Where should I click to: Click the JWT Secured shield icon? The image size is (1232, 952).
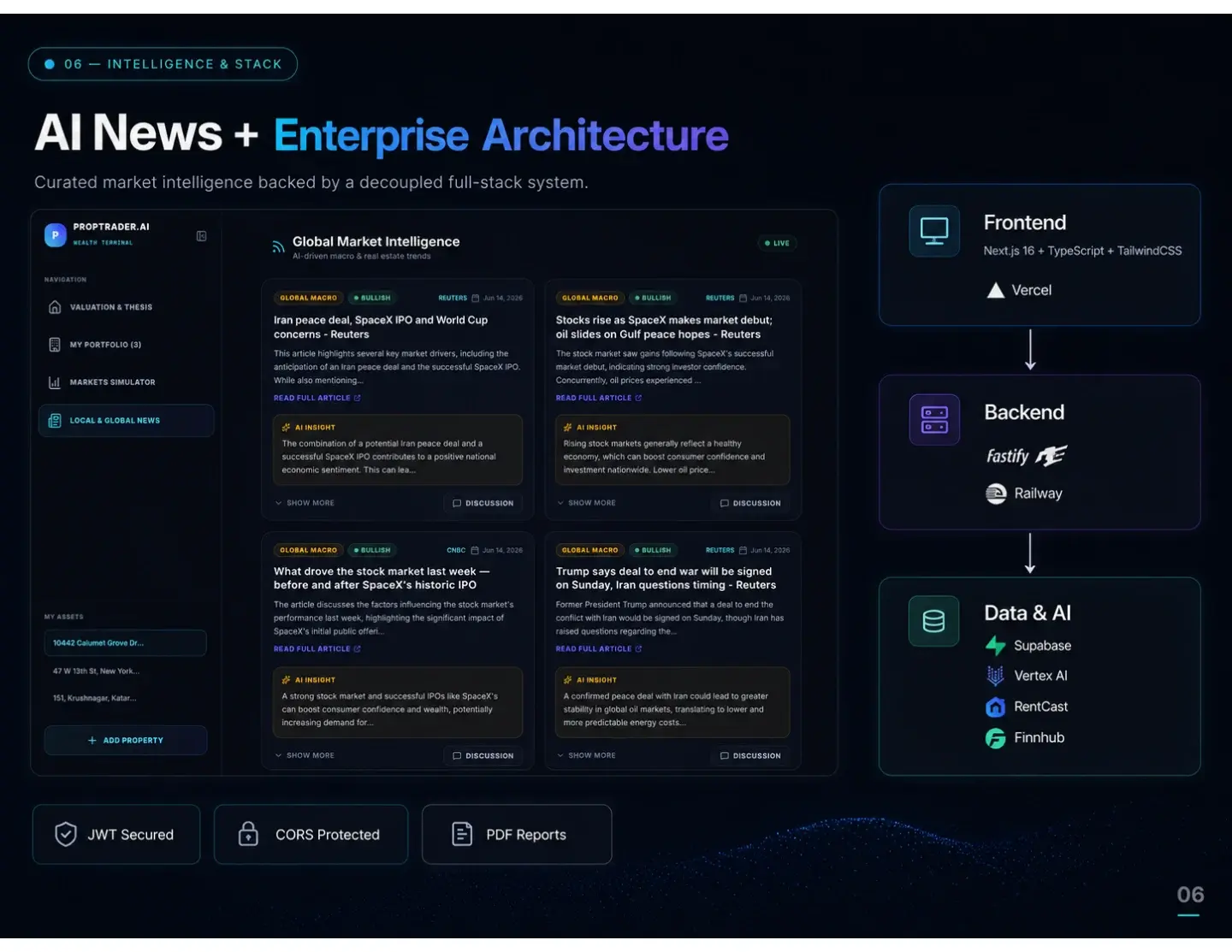[x=66, y=834]
